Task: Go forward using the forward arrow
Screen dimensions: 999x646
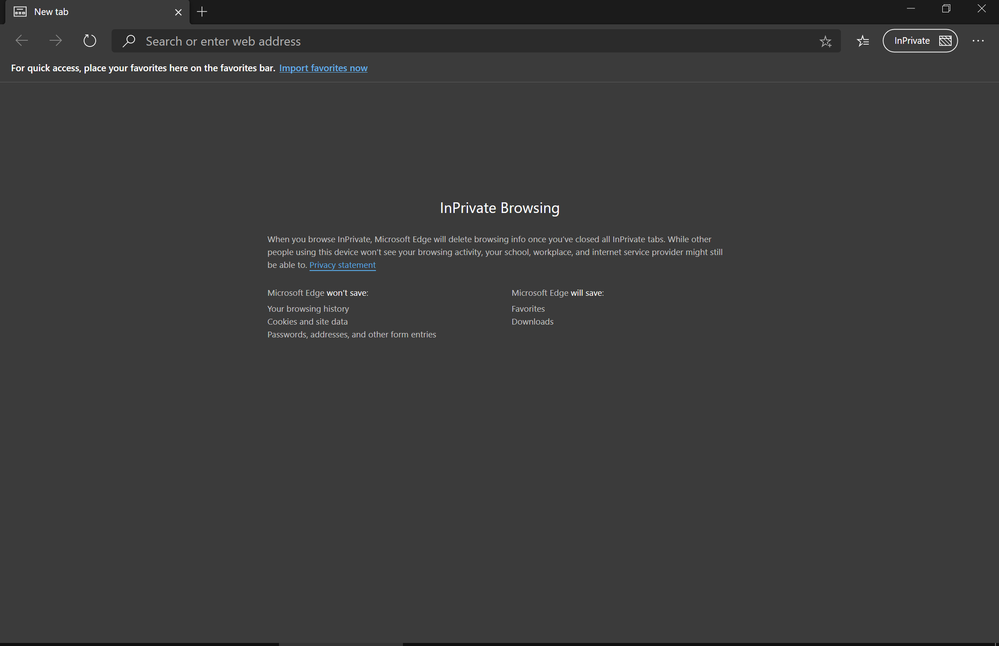Action: [56, 41]
